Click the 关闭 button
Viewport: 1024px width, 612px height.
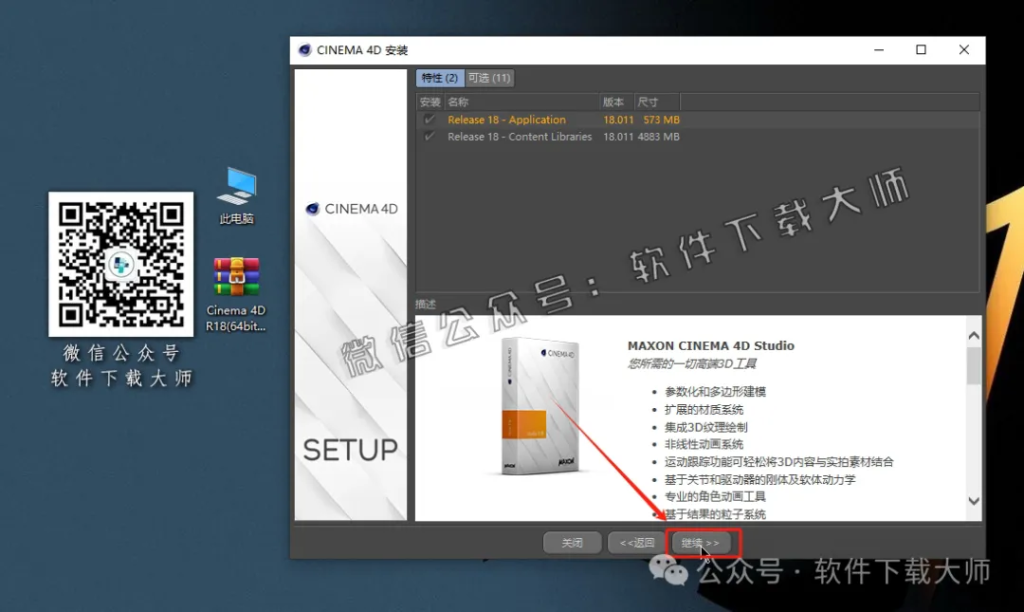(571, 542)
